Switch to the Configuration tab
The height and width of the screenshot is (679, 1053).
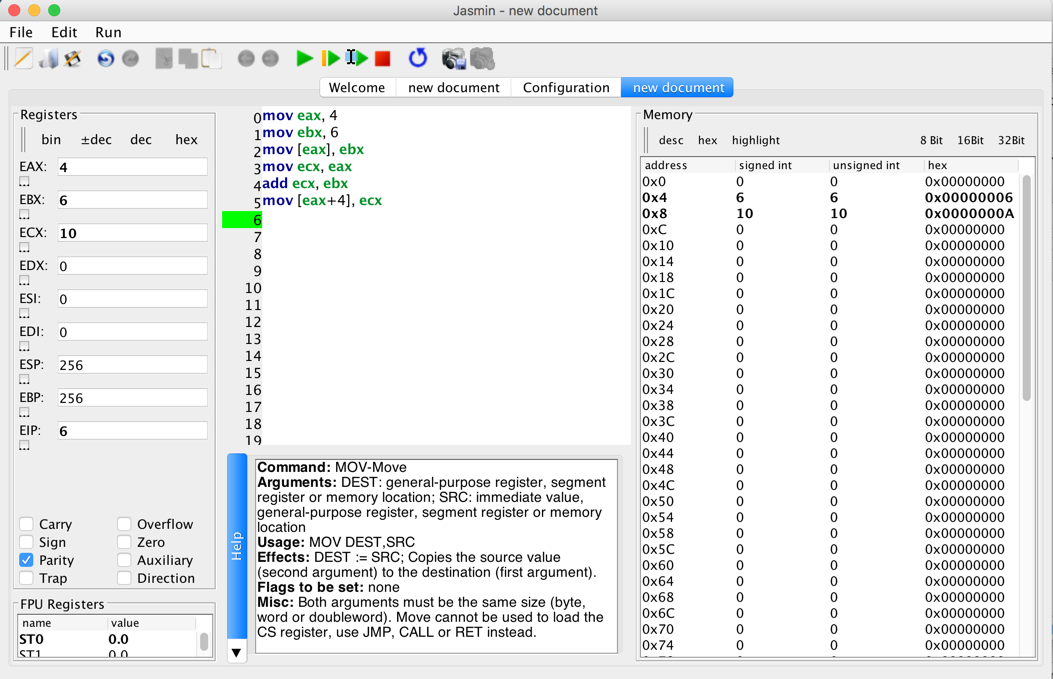[x=566, y=88]
